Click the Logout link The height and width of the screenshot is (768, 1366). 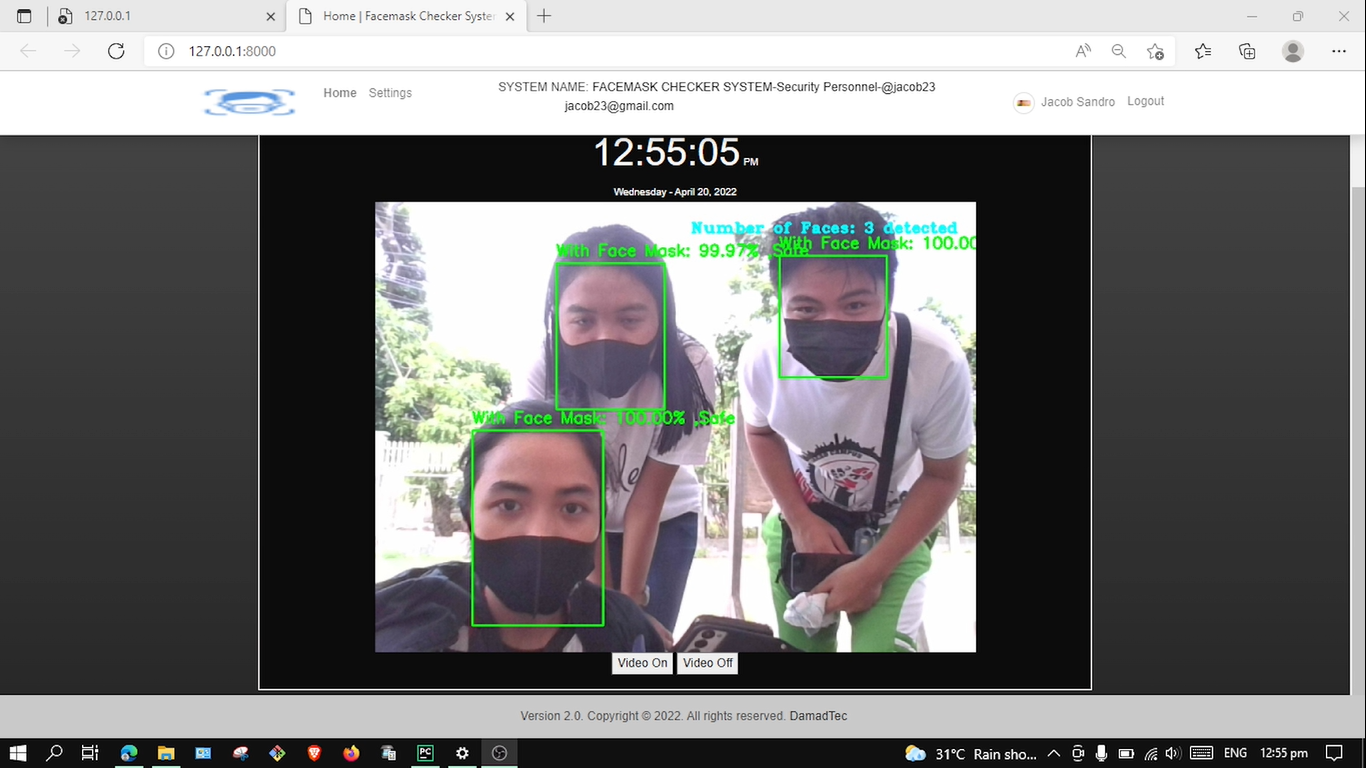coord(1145,101)
